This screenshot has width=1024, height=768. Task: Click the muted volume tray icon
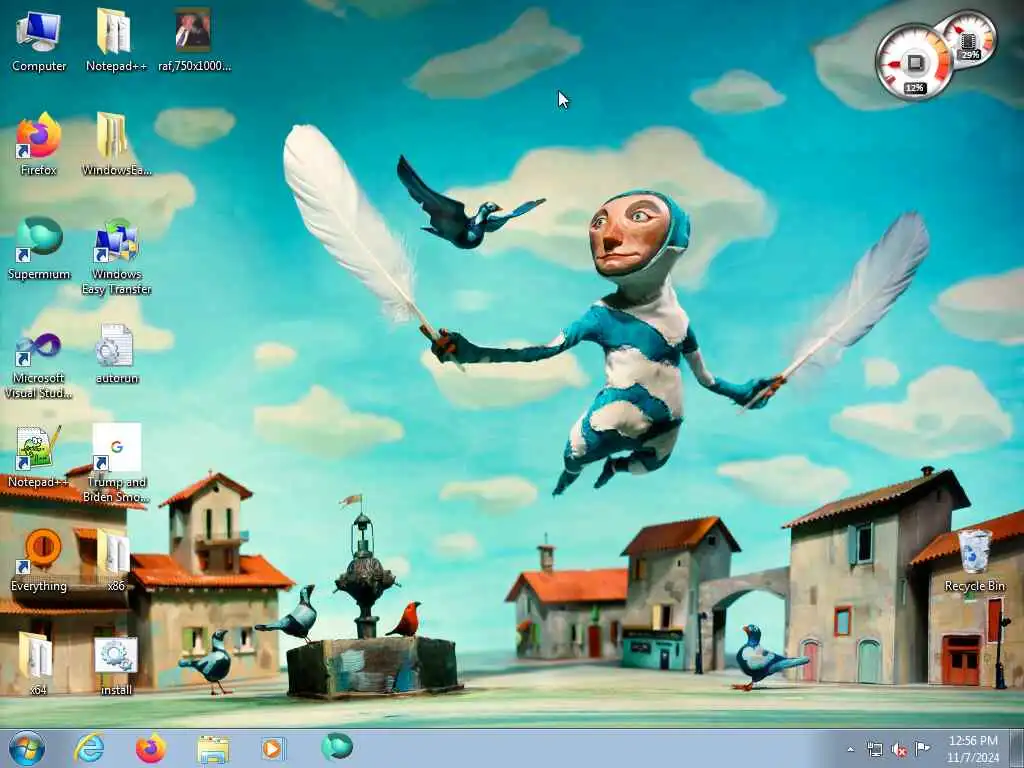tap(899, 750)
